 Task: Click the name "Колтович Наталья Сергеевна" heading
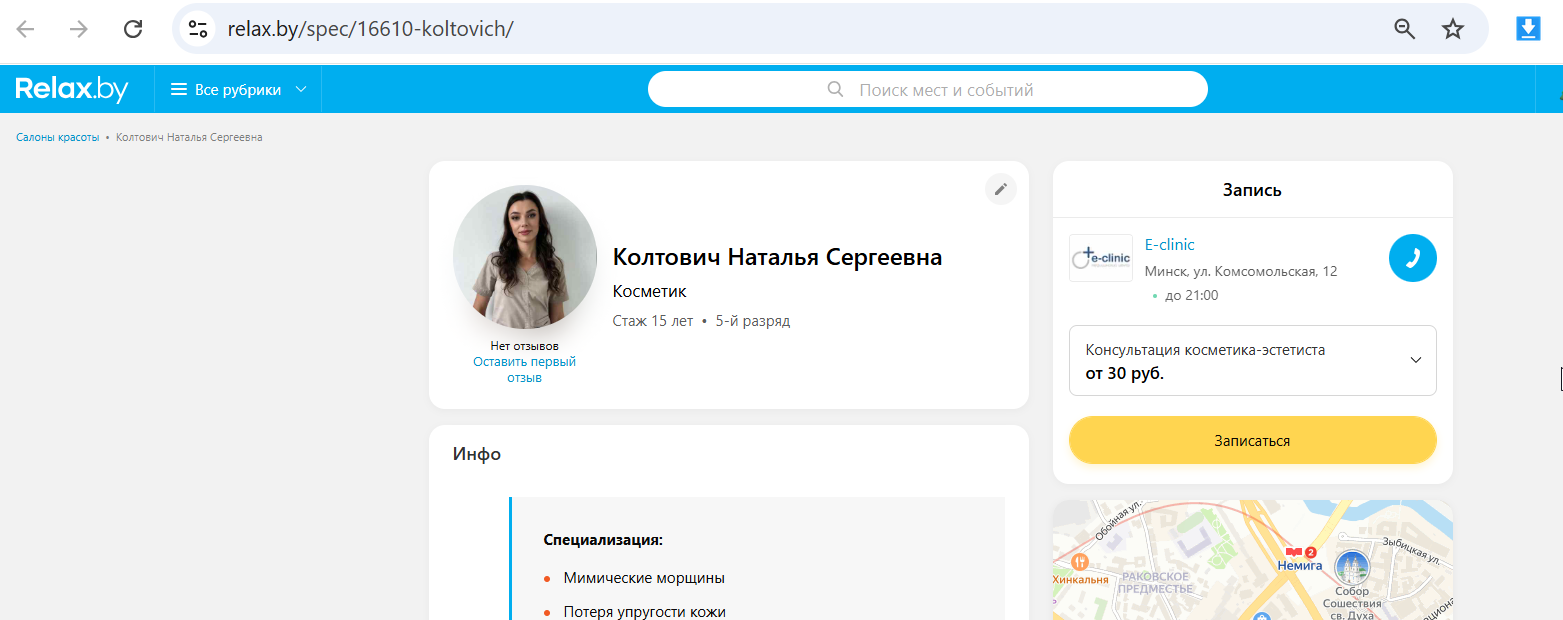[777, 257]
